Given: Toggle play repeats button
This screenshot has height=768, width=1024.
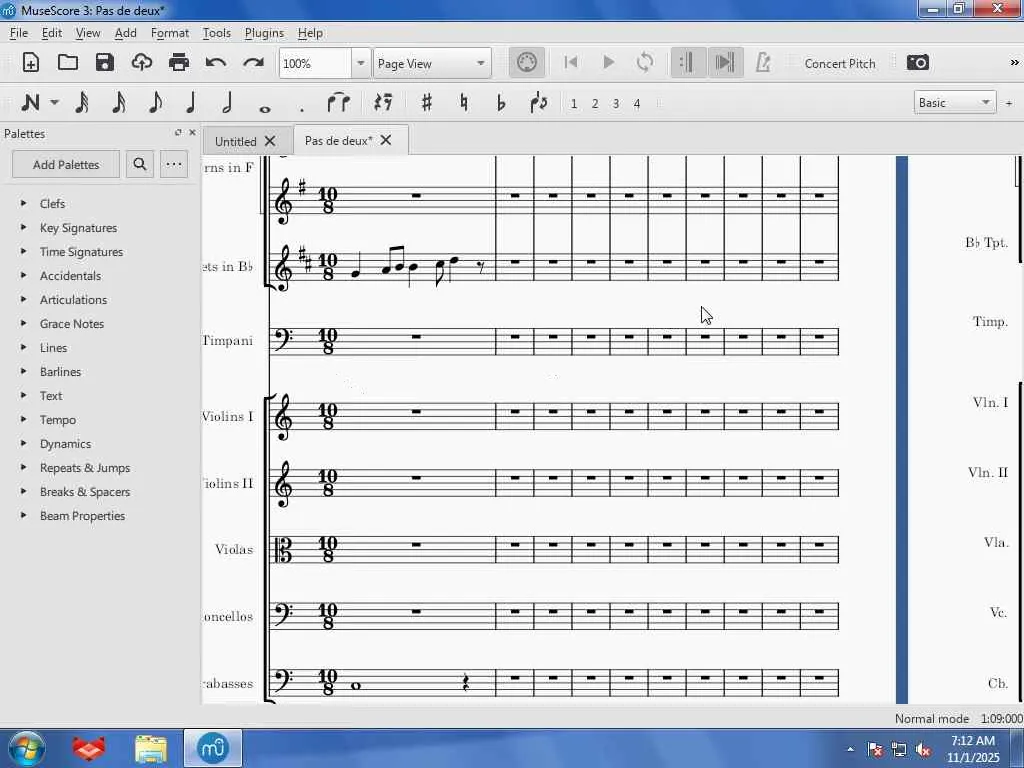Looking at the screenshot, I should tap(687, 63).
